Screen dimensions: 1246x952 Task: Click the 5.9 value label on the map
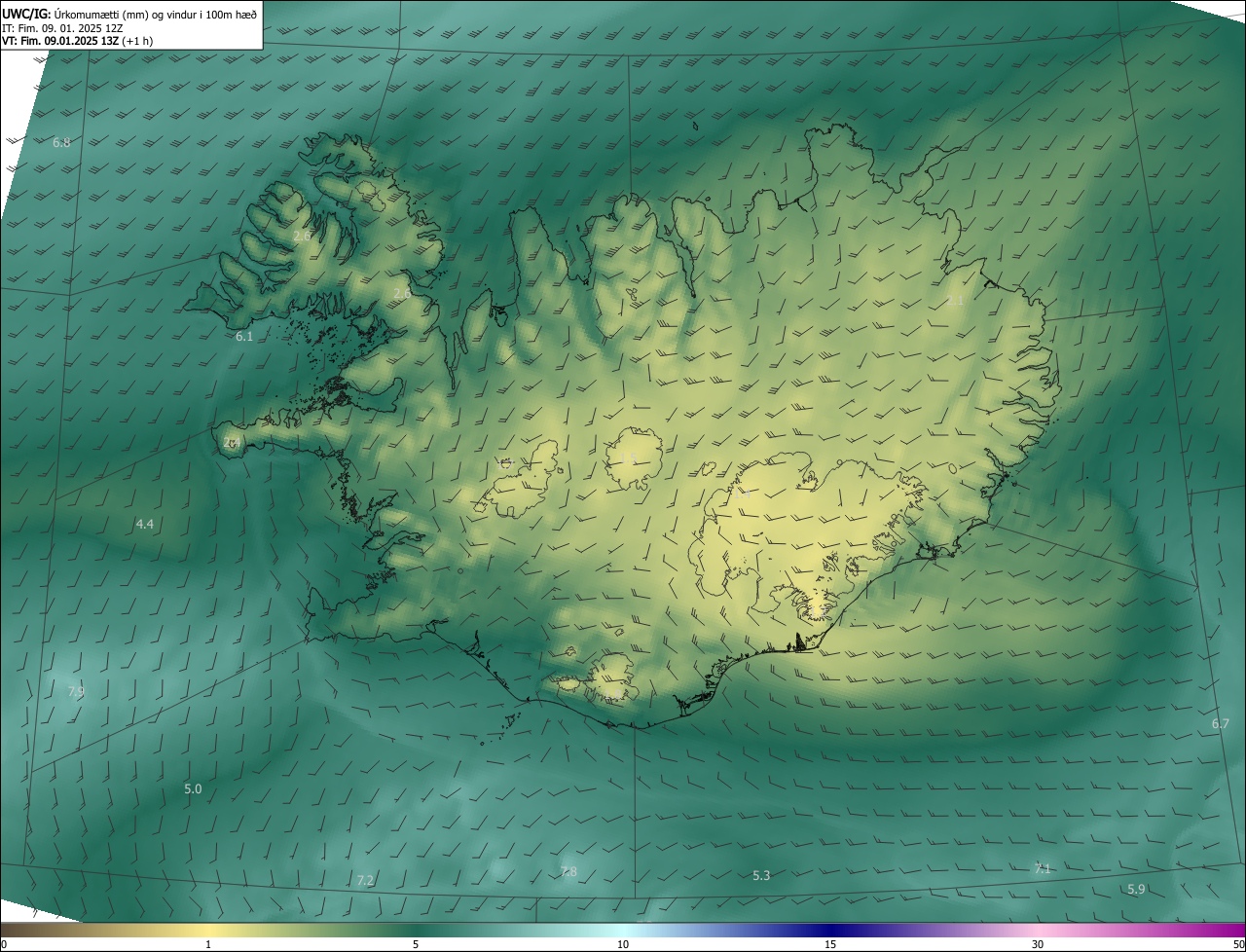tap(1136, 890)
